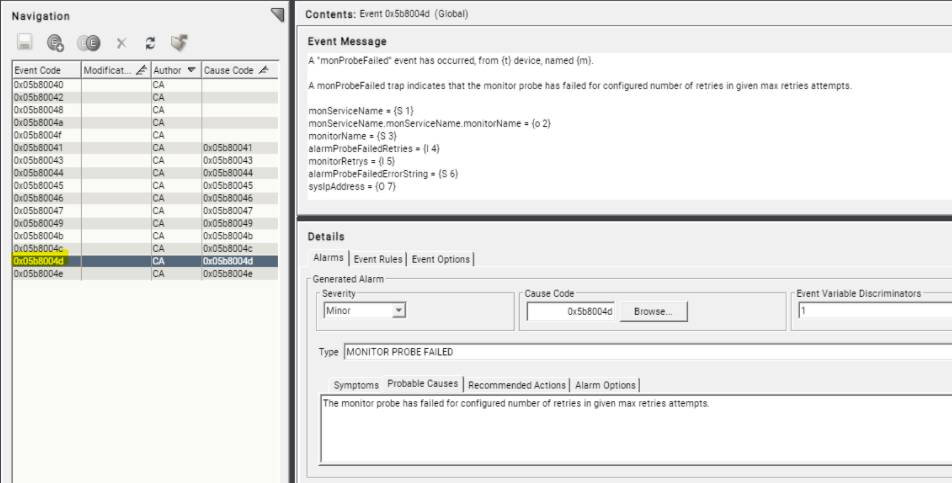952x483 pixels.
Task: Switch to the Event Options tab
Action: 441,259
